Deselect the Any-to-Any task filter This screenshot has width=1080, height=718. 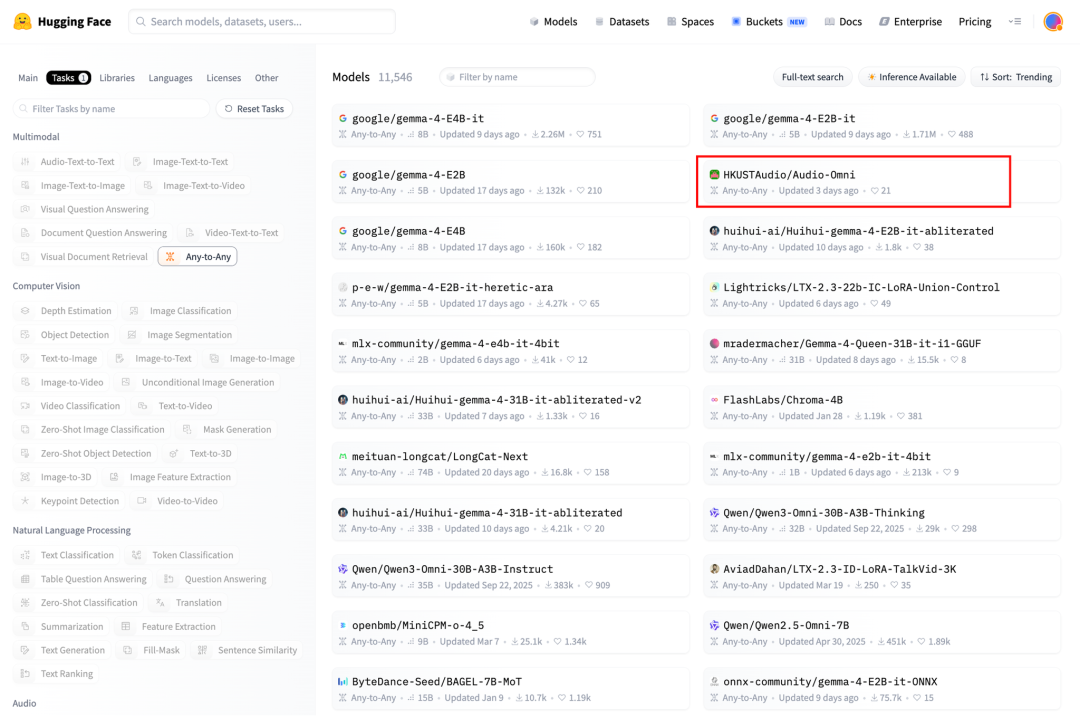[x=198, y=256]
